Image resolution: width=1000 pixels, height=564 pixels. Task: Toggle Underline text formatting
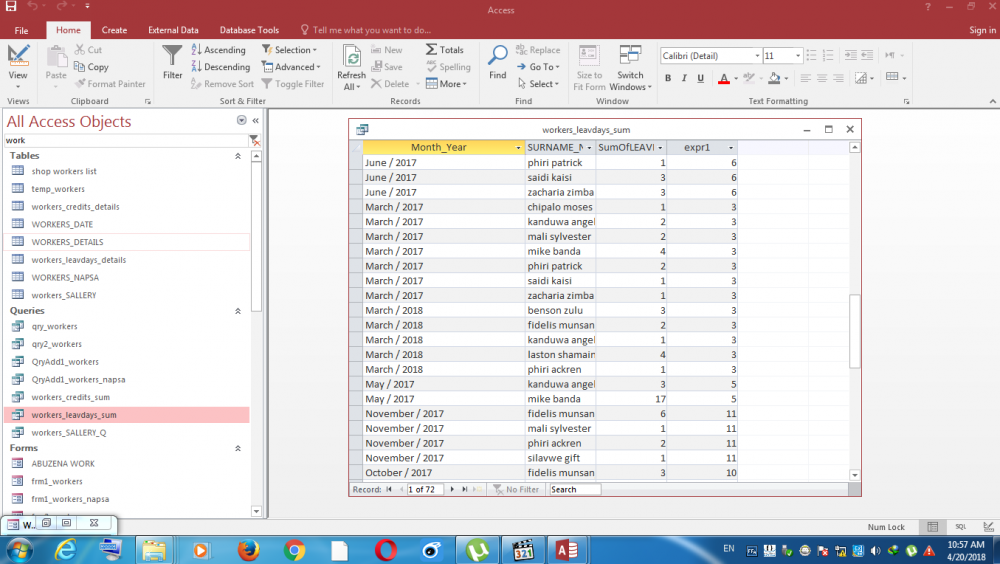click(700, 78)
